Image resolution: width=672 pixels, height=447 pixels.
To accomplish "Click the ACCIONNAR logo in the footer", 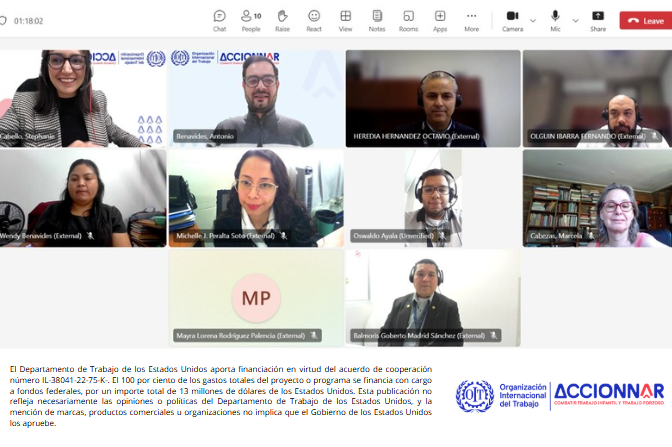I will (x=609, y=394).
